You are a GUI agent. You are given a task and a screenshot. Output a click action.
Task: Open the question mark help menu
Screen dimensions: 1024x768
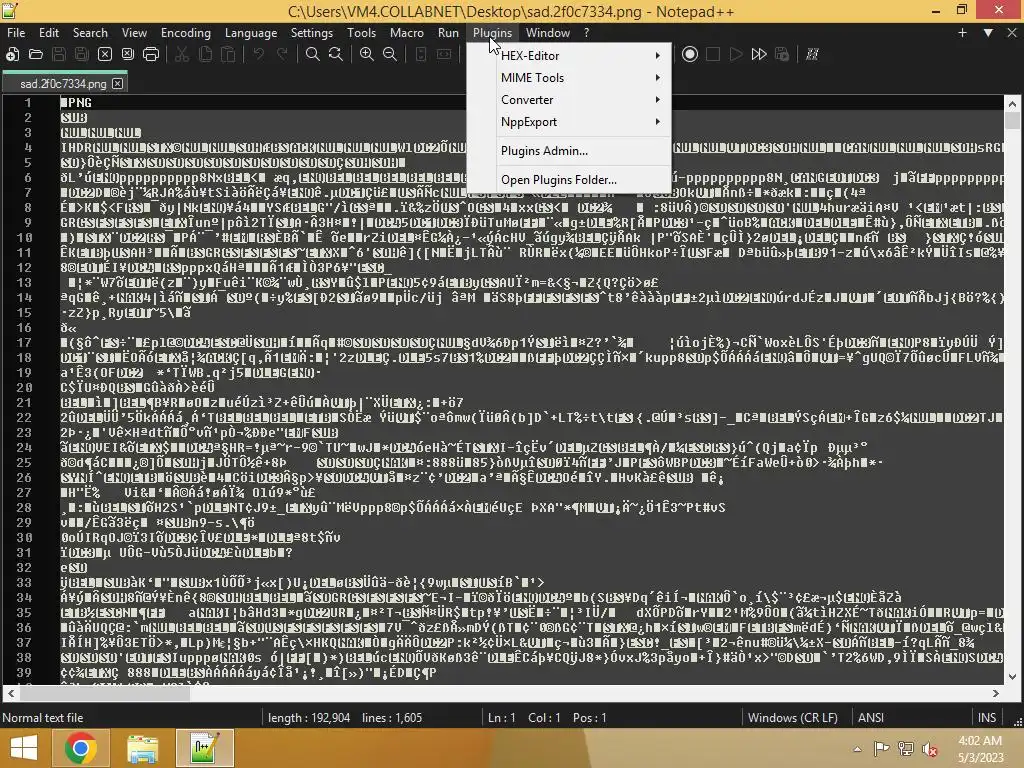click(586, 33)
